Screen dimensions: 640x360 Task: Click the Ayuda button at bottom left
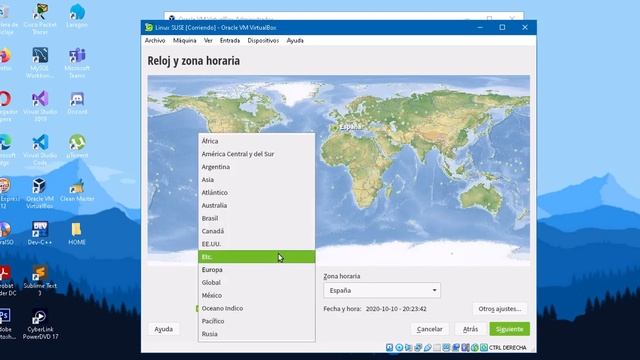tap(163, 329)
